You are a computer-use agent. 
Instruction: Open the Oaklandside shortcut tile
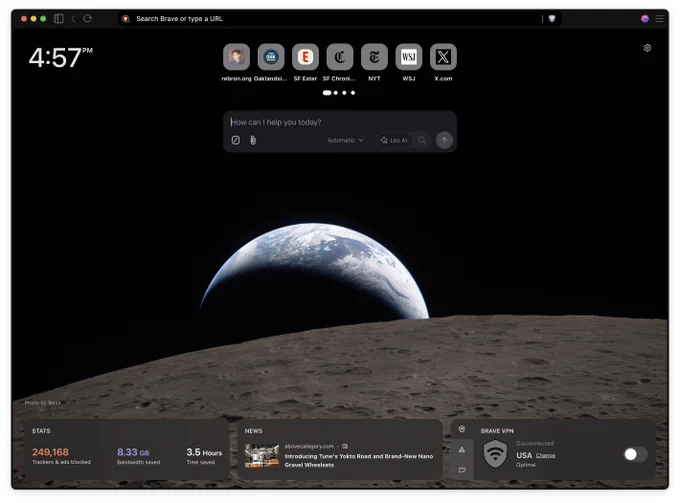[271, 57]
